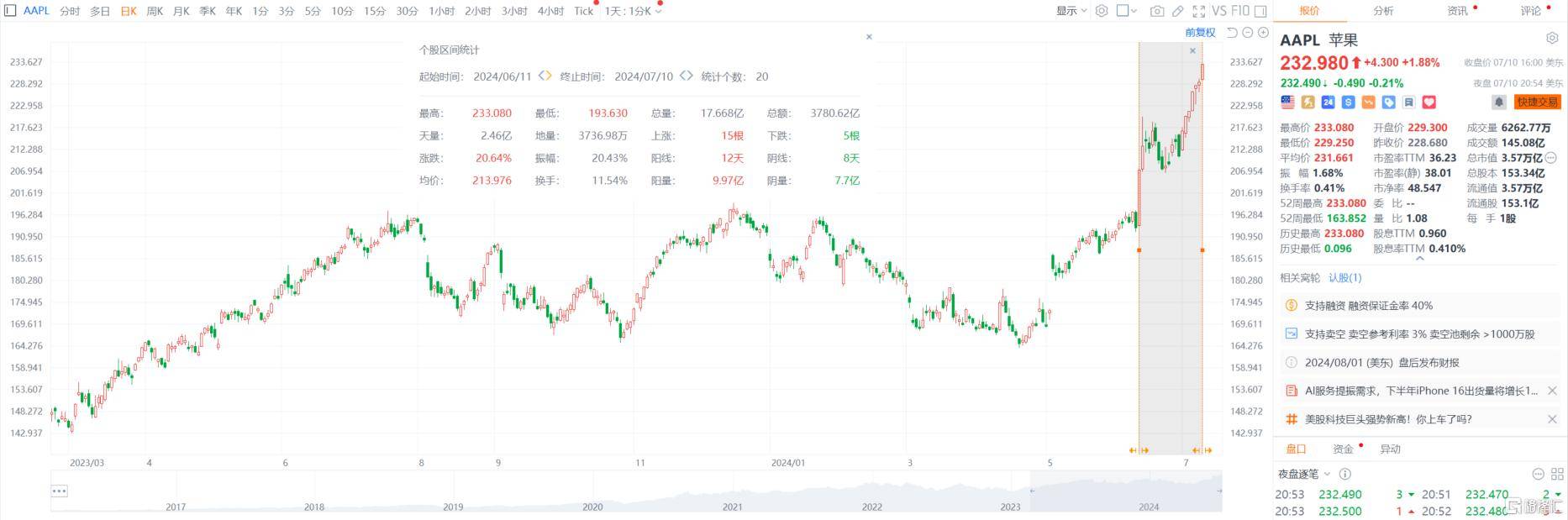1568x520 pixels.
Task: Expand the 1天:1分K dropdown
Action: tap(633, 11)
